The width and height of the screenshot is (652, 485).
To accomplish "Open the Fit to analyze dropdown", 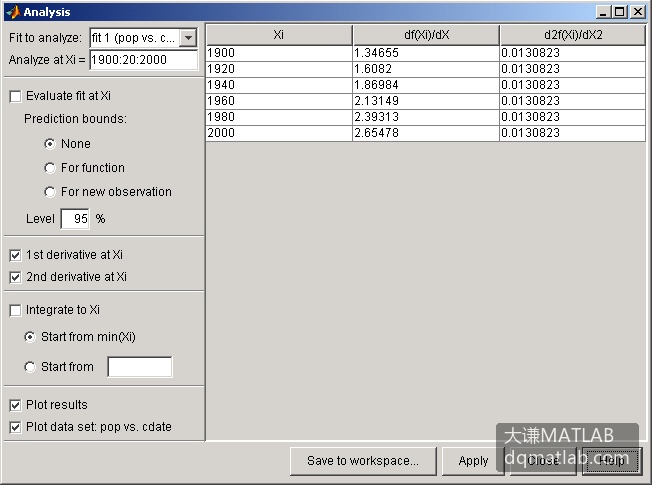I will pos(188,38).
